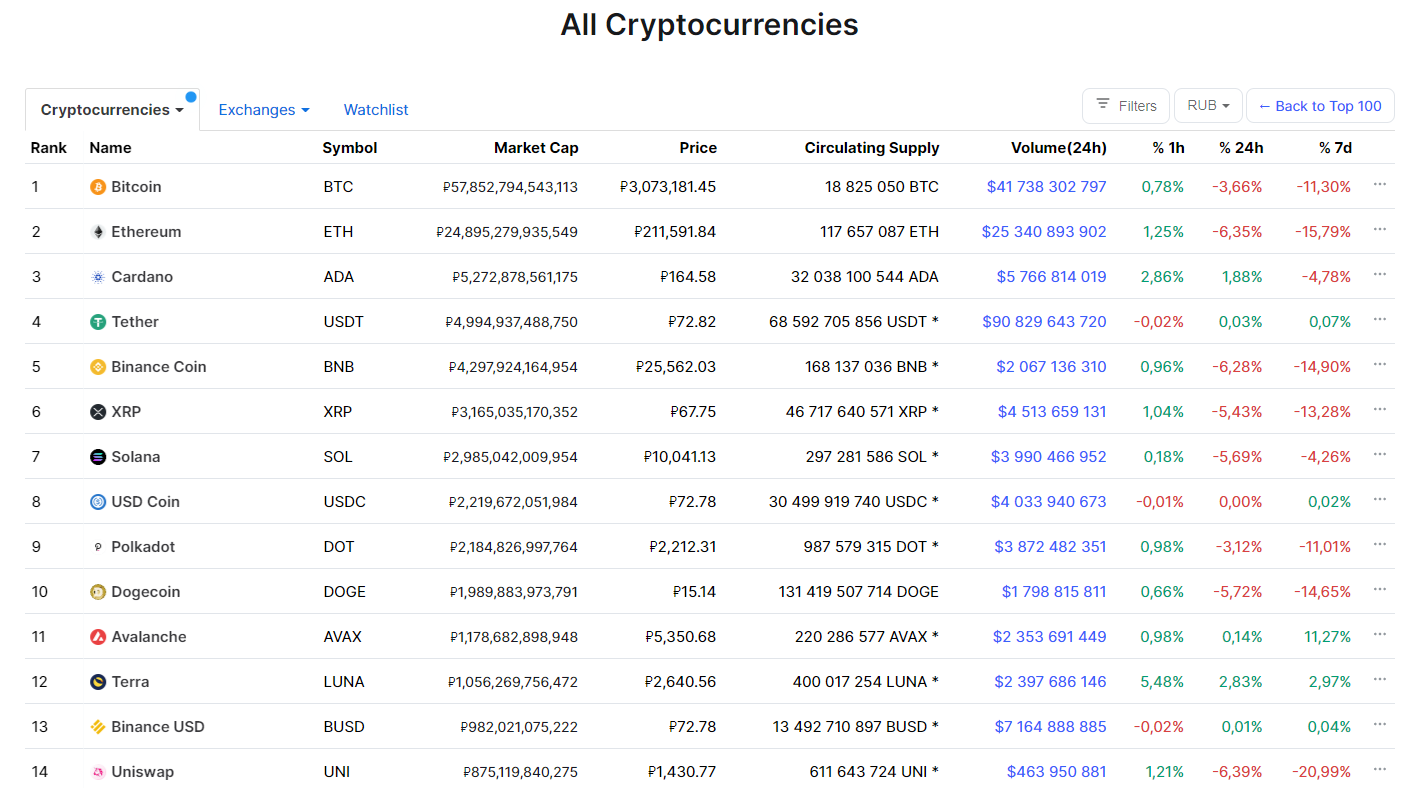Sort table by Price column header
Image resolution: width=1403 pixels, height=788 pixels.
[698, 148]
